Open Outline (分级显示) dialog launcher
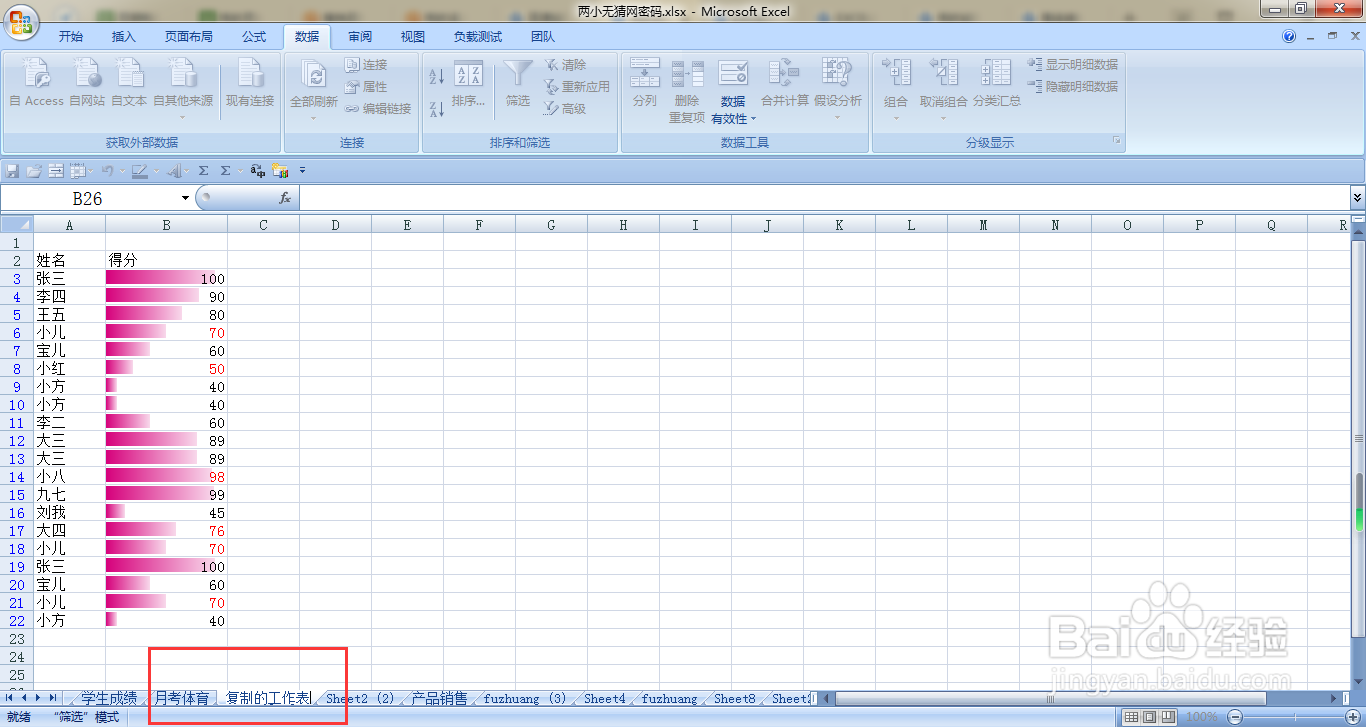The image size is (1366, 727). [x=1117, y=142]
